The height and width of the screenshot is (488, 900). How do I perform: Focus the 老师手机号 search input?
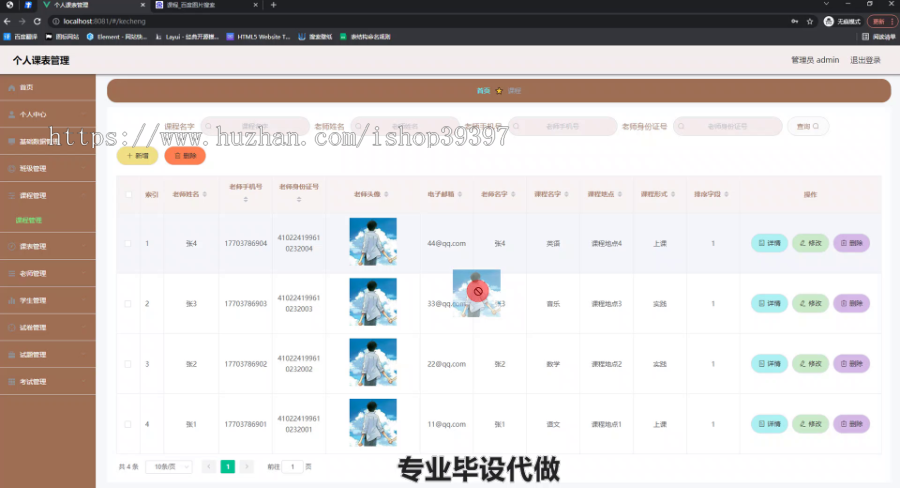562,126
